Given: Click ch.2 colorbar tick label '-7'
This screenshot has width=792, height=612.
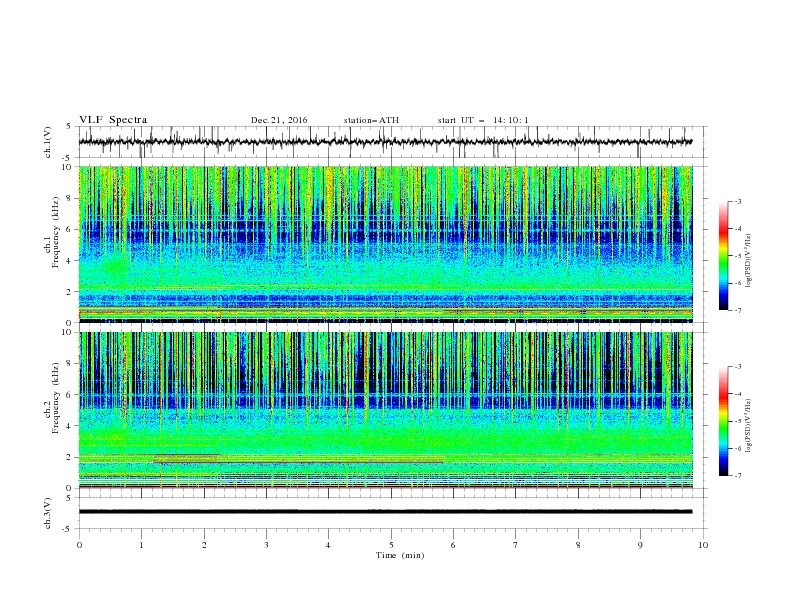Looking at the screenshot, I should pyautogui.click(x=737, y=476).
